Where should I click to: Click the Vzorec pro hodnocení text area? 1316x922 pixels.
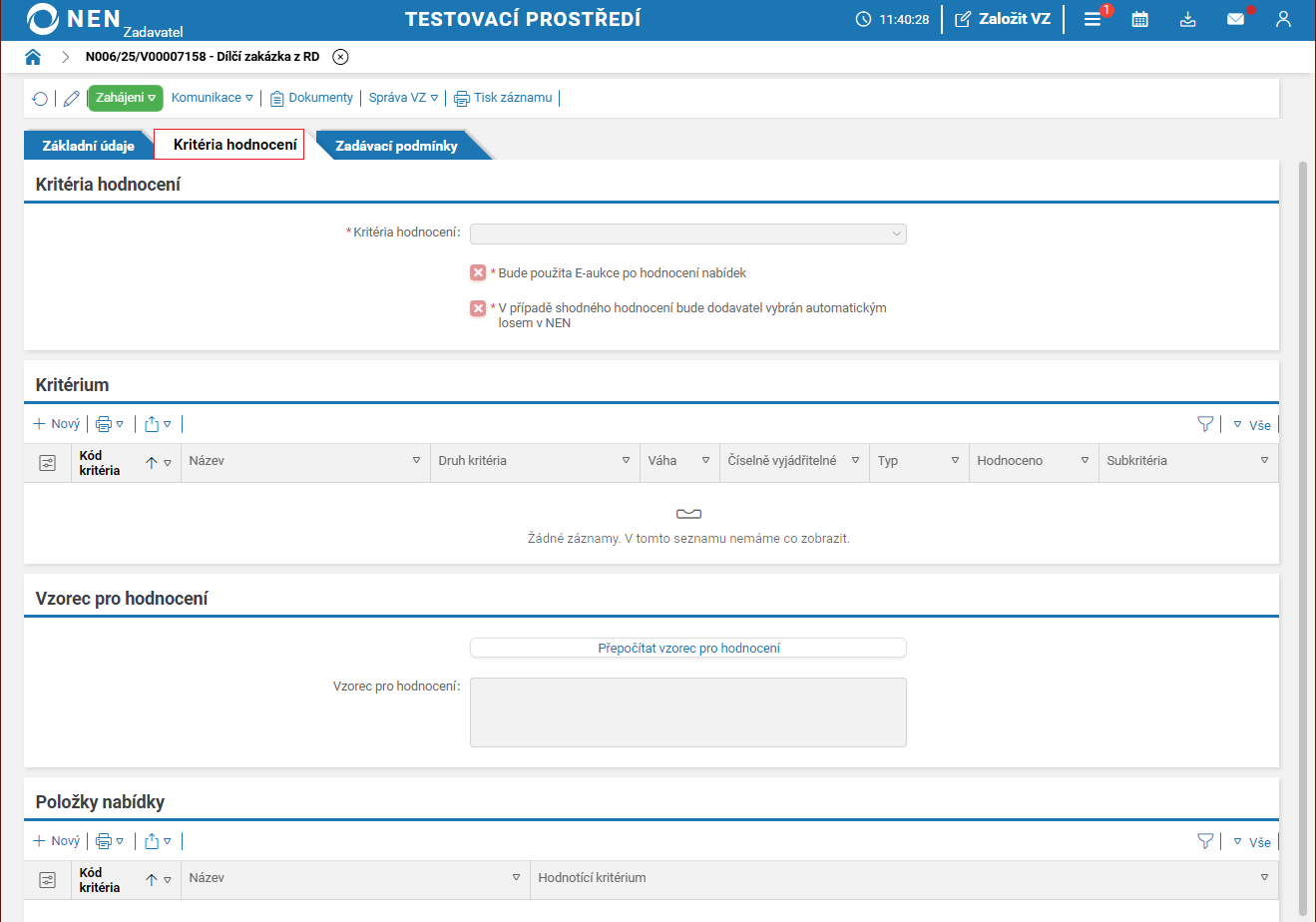point(688,712)
